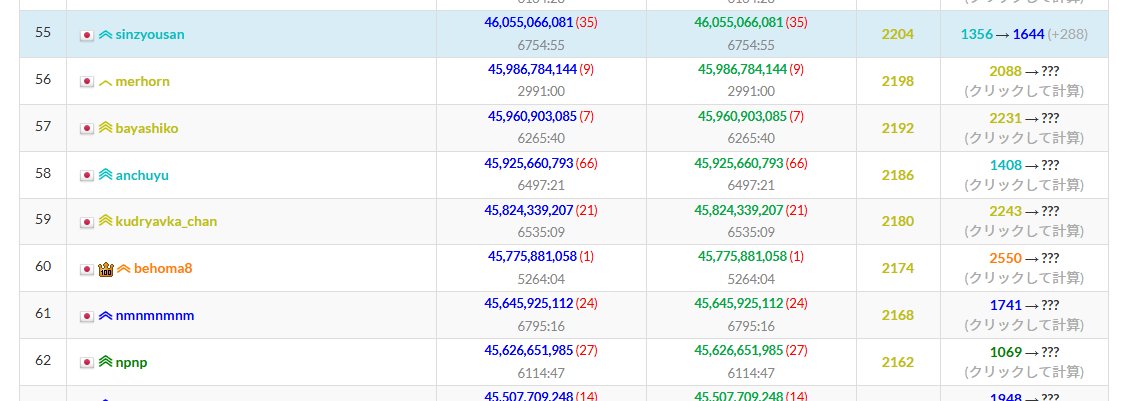Open bayashiko's user profile link
1136x401 pixels.
click(x=147, y=128)
